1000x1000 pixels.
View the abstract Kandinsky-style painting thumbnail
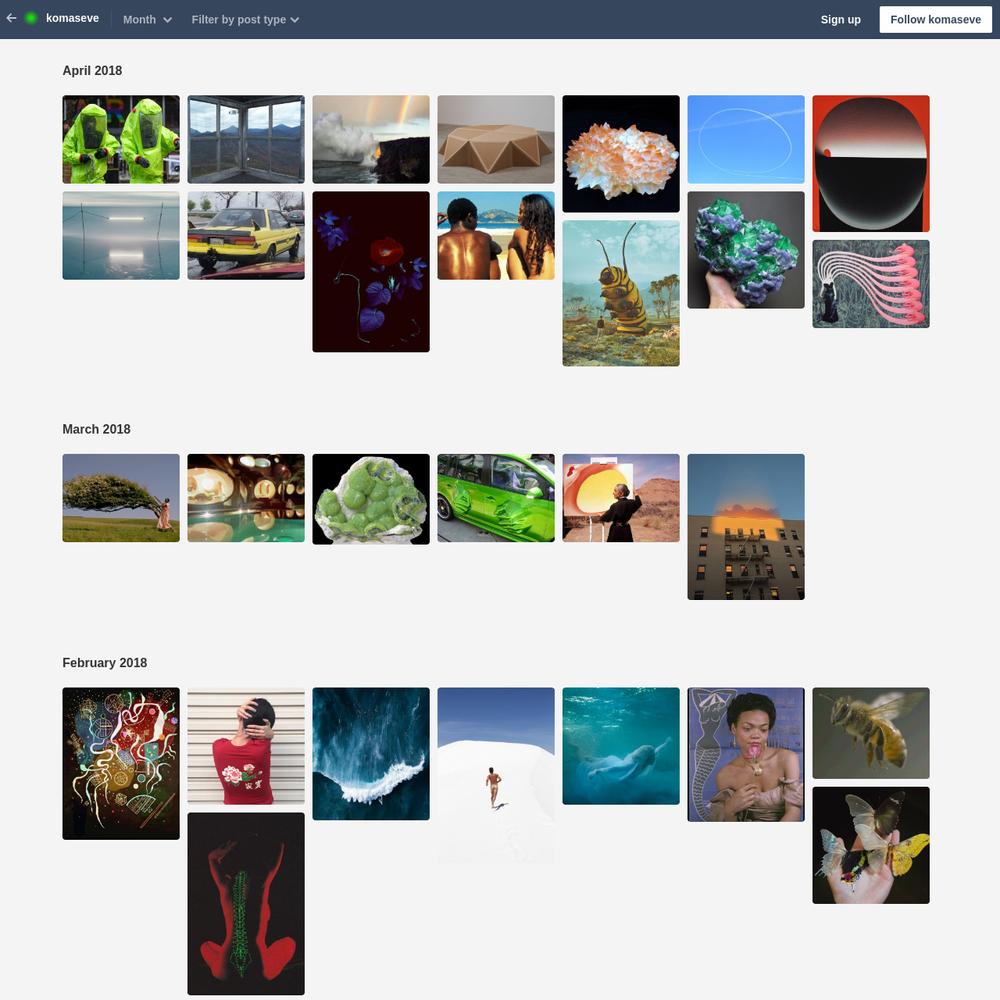(121, 763)
